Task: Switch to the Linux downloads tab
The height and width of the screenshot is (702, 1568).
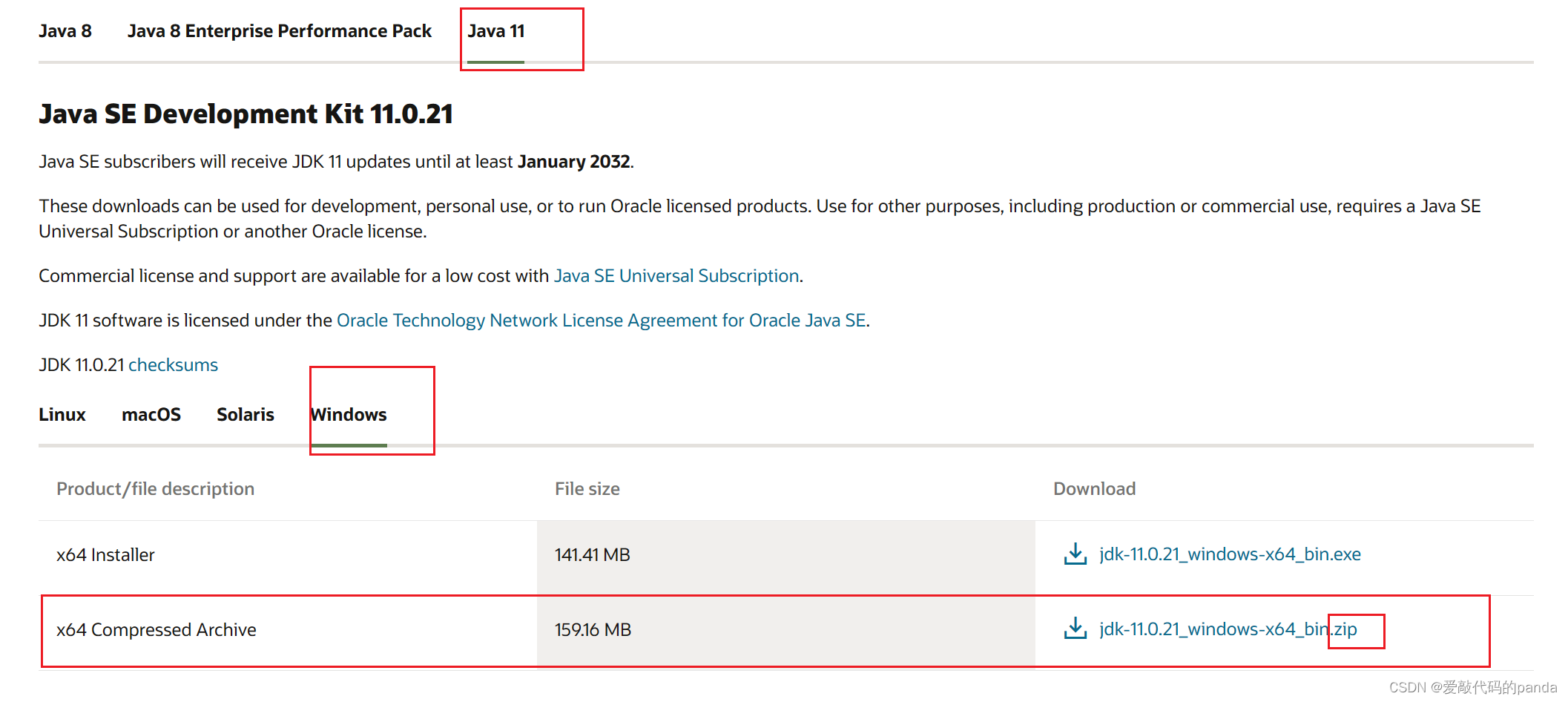Action: [x=62, y=414]
